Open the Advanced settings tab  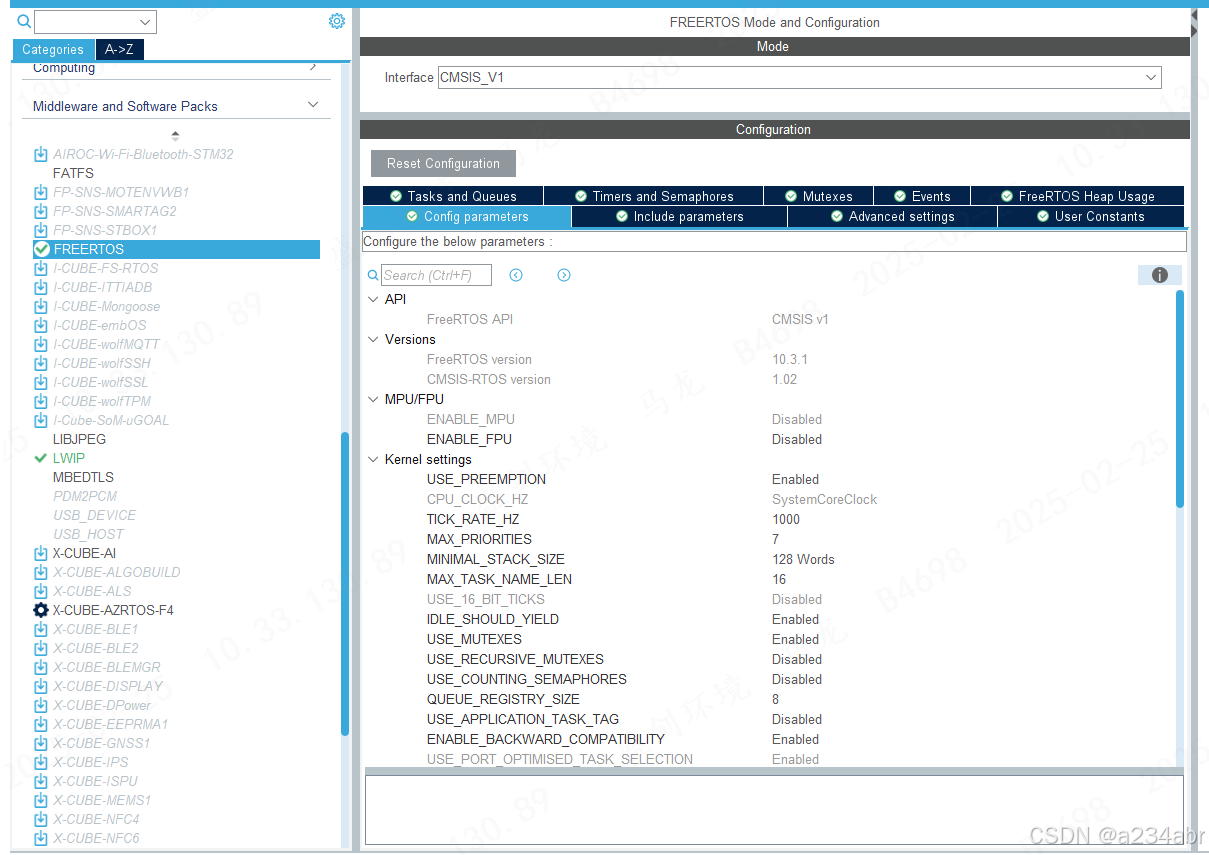[x=892, y=216]
